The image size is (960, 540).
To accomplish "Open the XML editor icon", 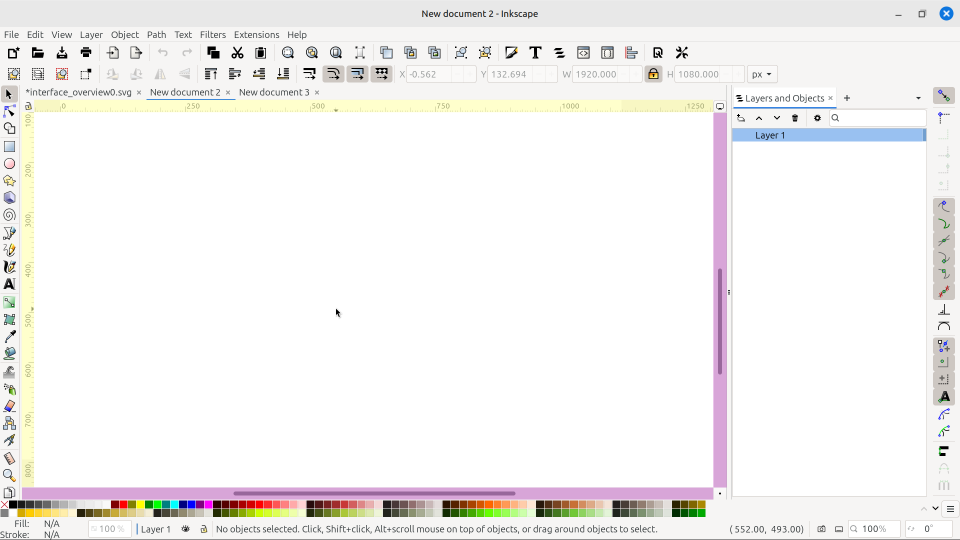I will pos(583,53).
